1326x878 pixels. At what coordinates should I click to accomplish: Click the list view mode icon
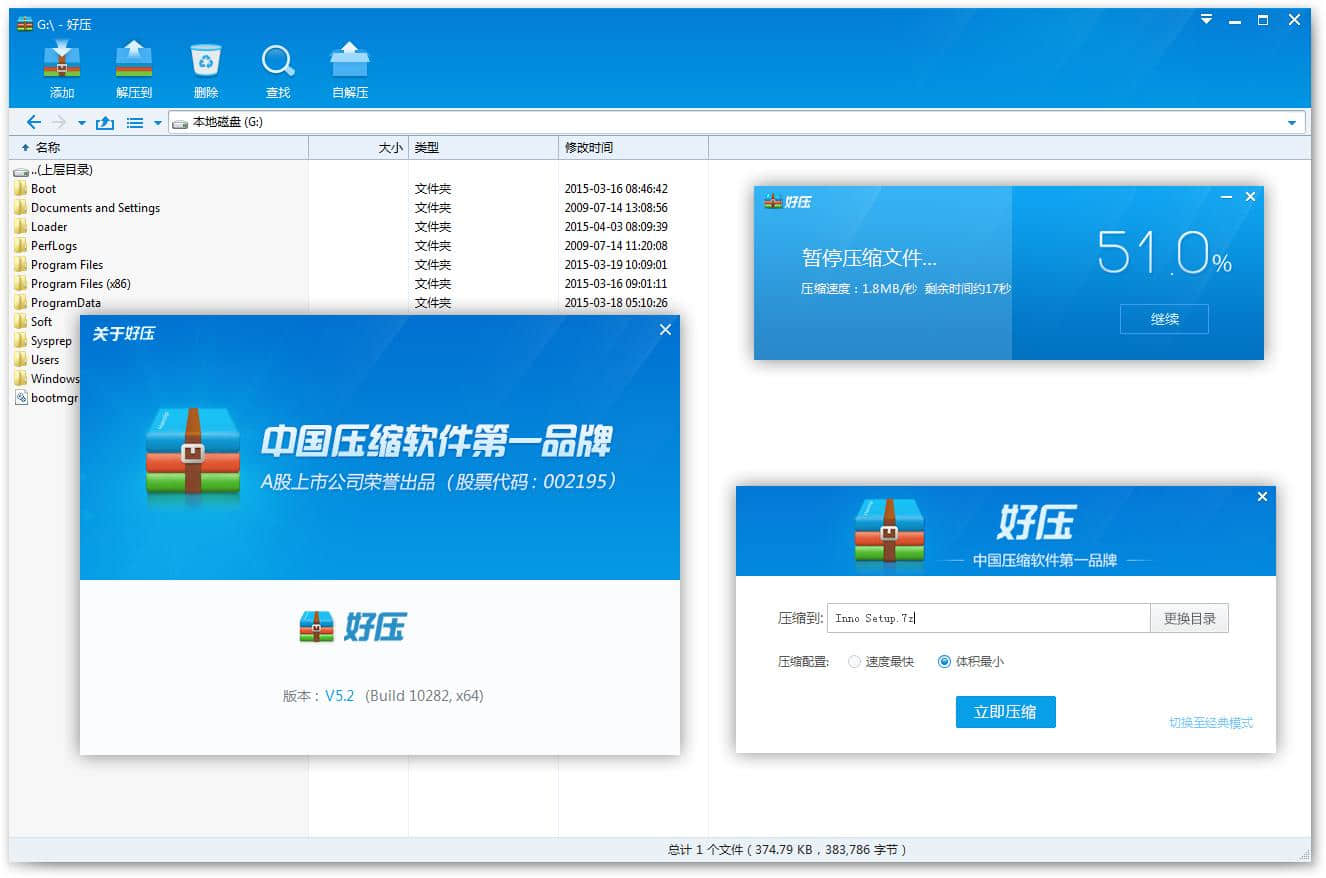(135, 123)
